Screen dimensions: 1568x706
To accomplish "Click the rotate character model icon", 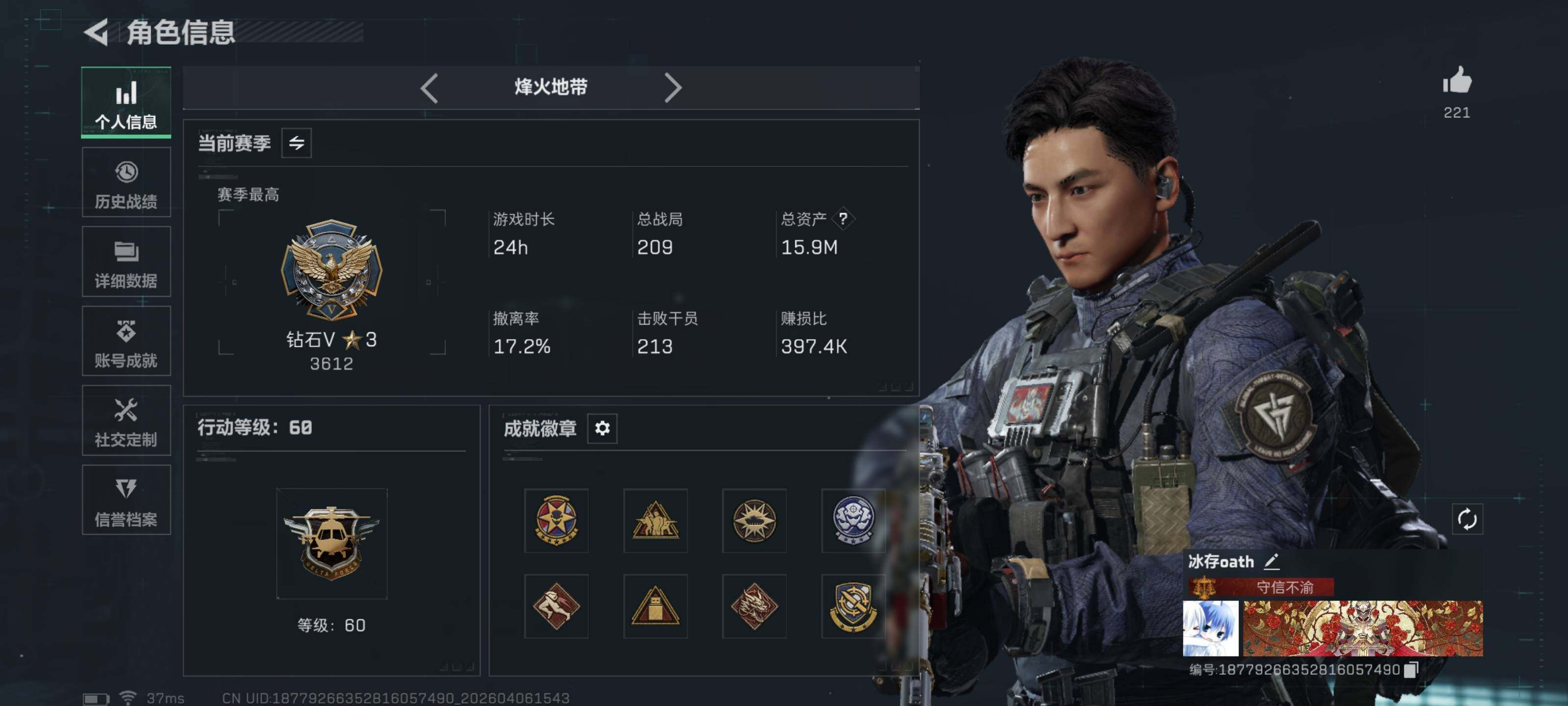I will coord(1467,519).
